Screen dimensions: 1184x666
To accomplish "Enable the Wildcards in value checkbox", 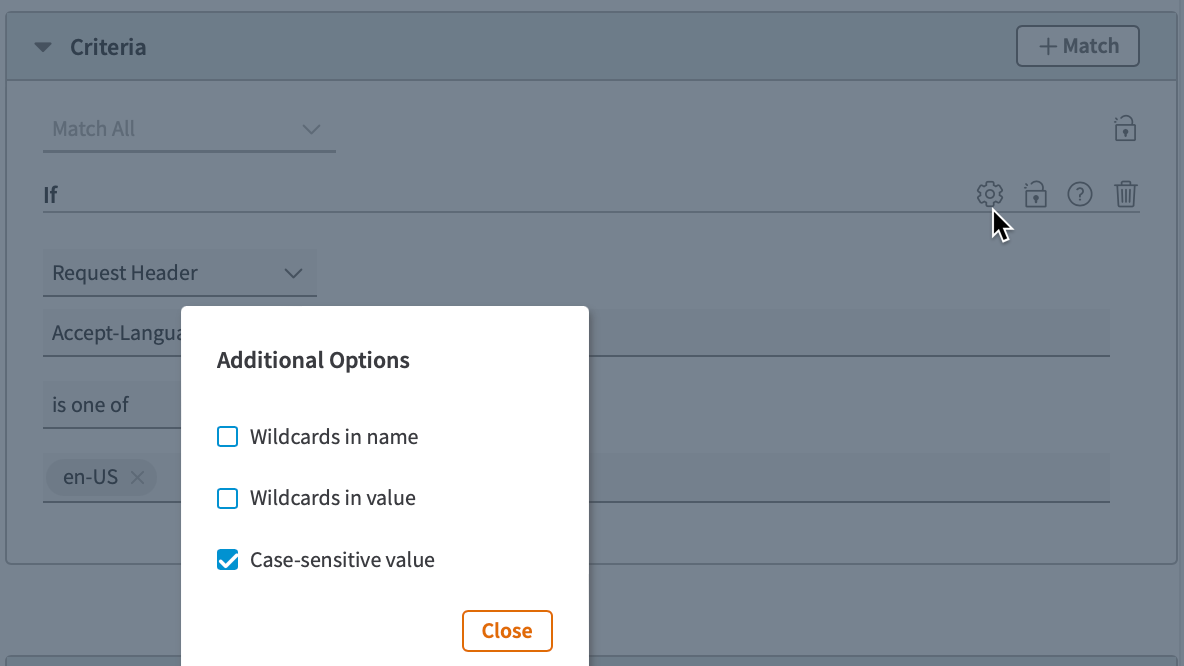I will [x=228, y=498].
